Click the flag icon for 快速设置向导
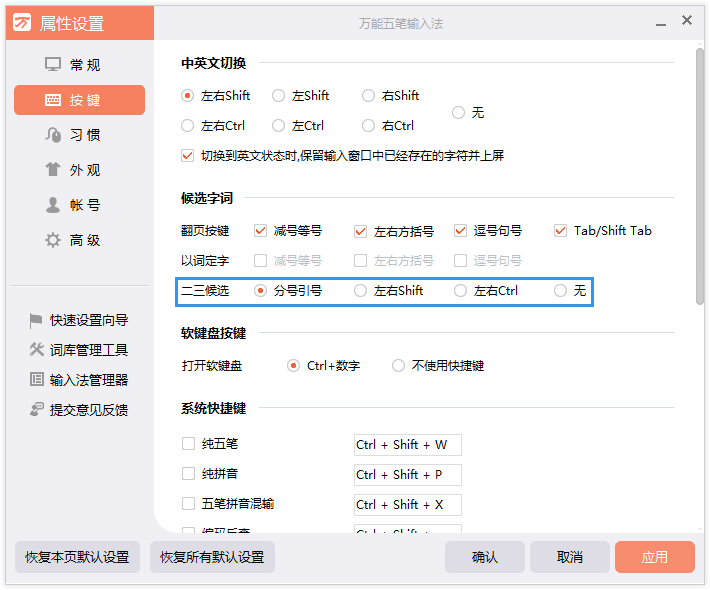 (36, 321)
